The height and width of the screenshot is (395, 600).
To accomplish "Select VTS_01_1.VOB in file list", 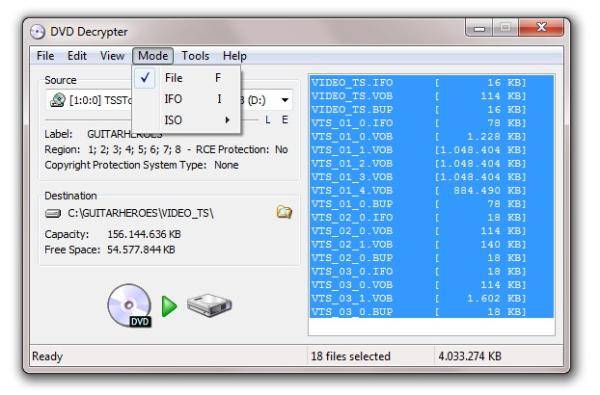I will (x=432, y=150).
